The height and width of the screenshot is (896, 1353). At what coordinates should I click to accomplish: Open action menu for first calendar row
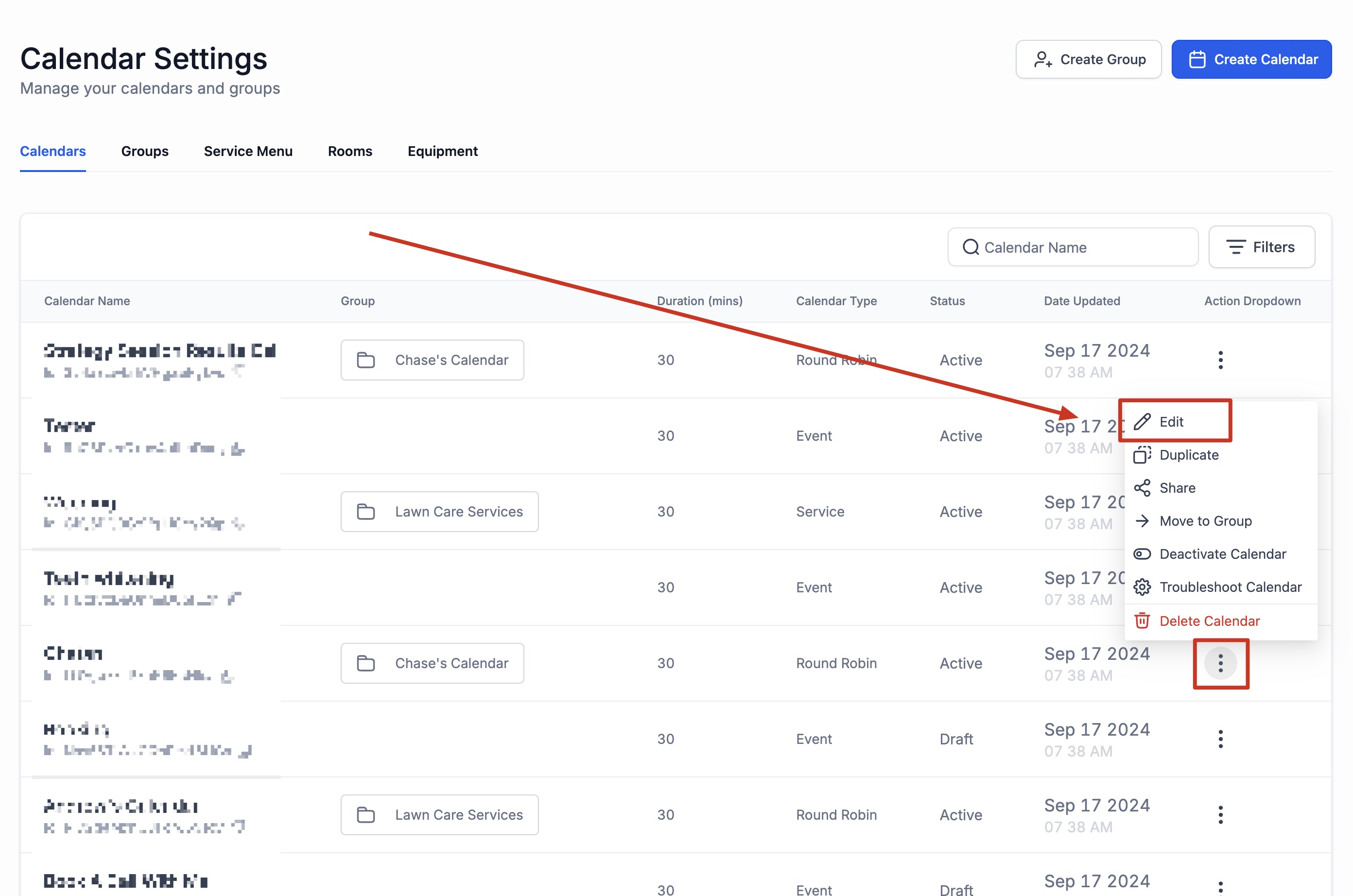click(1220, 360)
